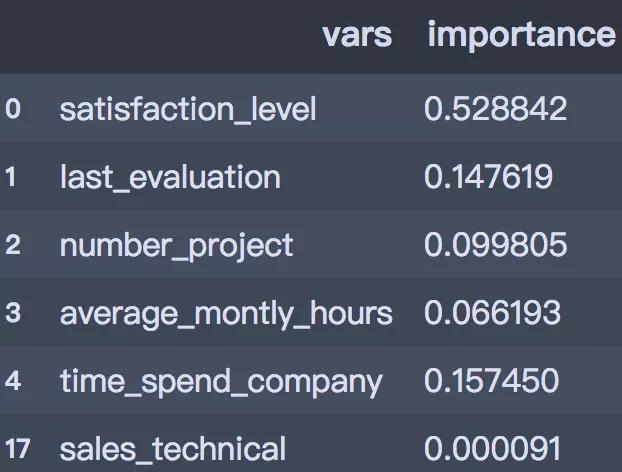Click row index 3

(x=13, y=313)
